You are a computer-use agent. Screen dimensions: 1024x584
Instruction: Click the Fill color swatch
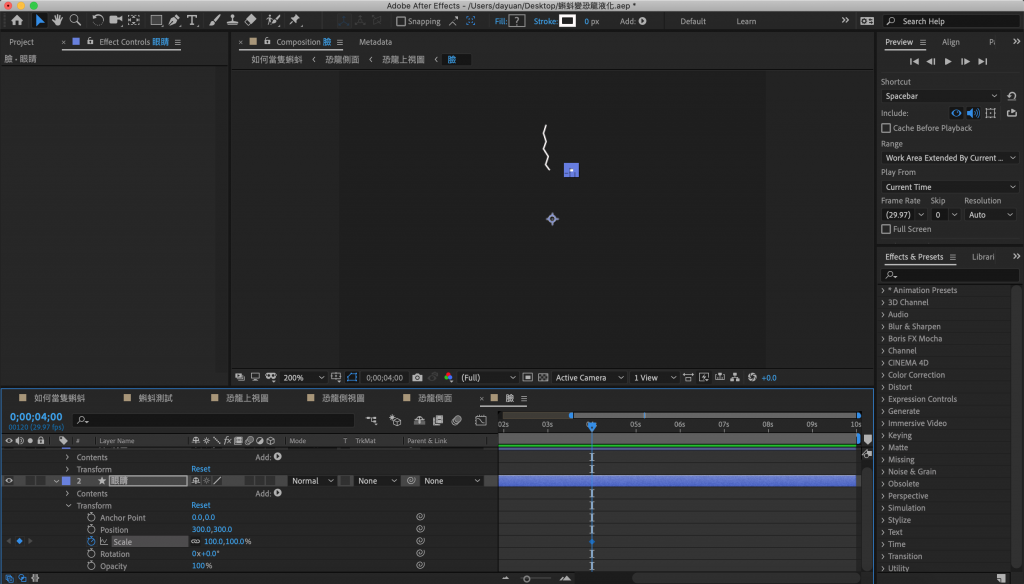coord(517,21)
